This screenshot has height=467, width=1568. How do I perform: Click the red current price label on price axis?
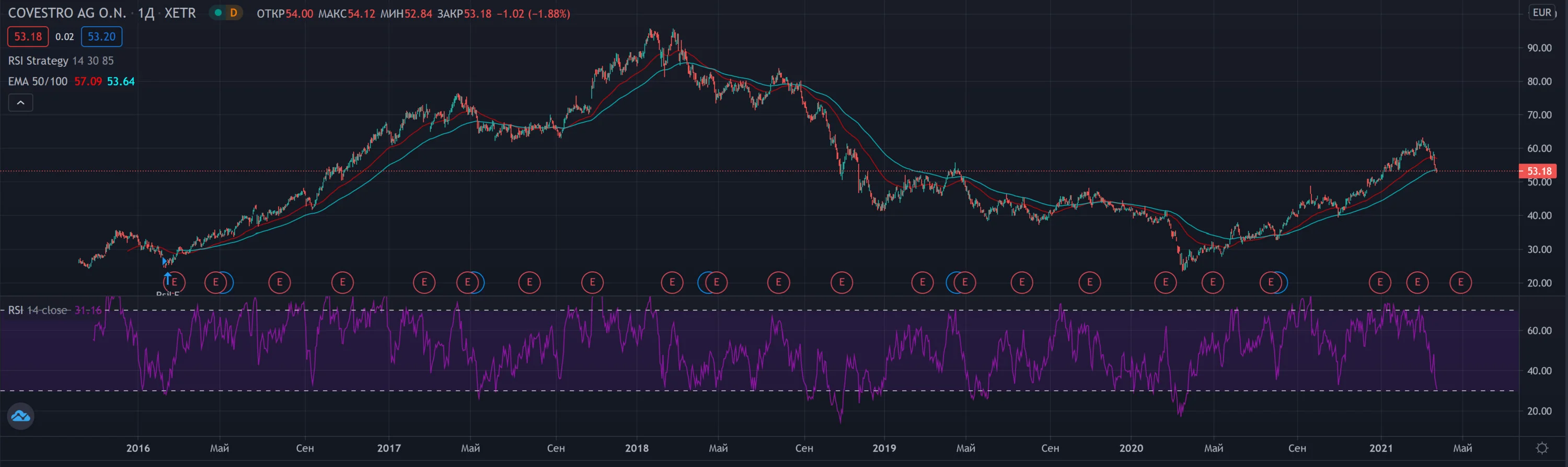[x=1539, y=171]
